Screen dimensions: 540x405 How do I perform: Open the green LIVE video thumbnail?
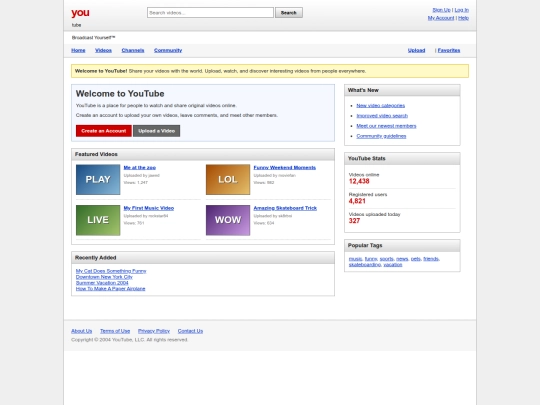click(98, 220)
